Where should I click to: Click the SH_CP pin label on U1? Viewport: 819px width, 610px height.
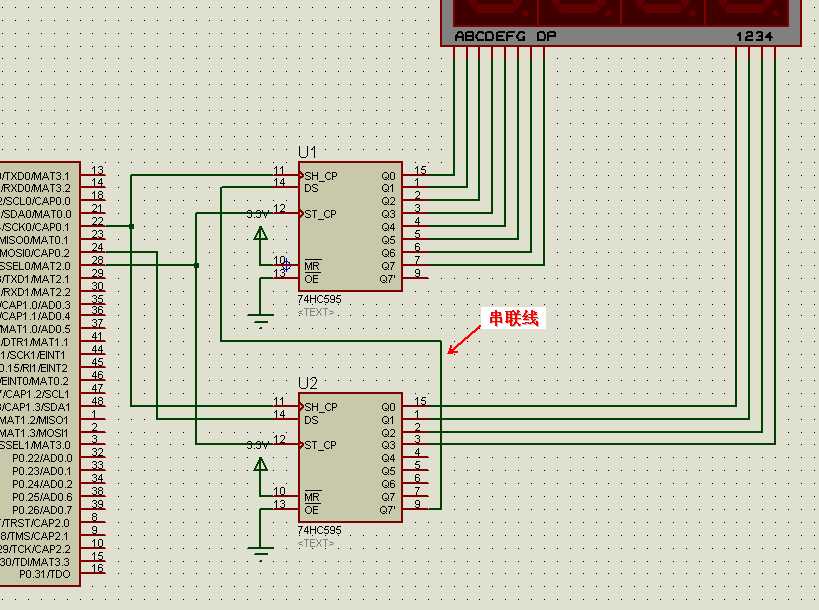pyautogui.click(x=321, y=176)
